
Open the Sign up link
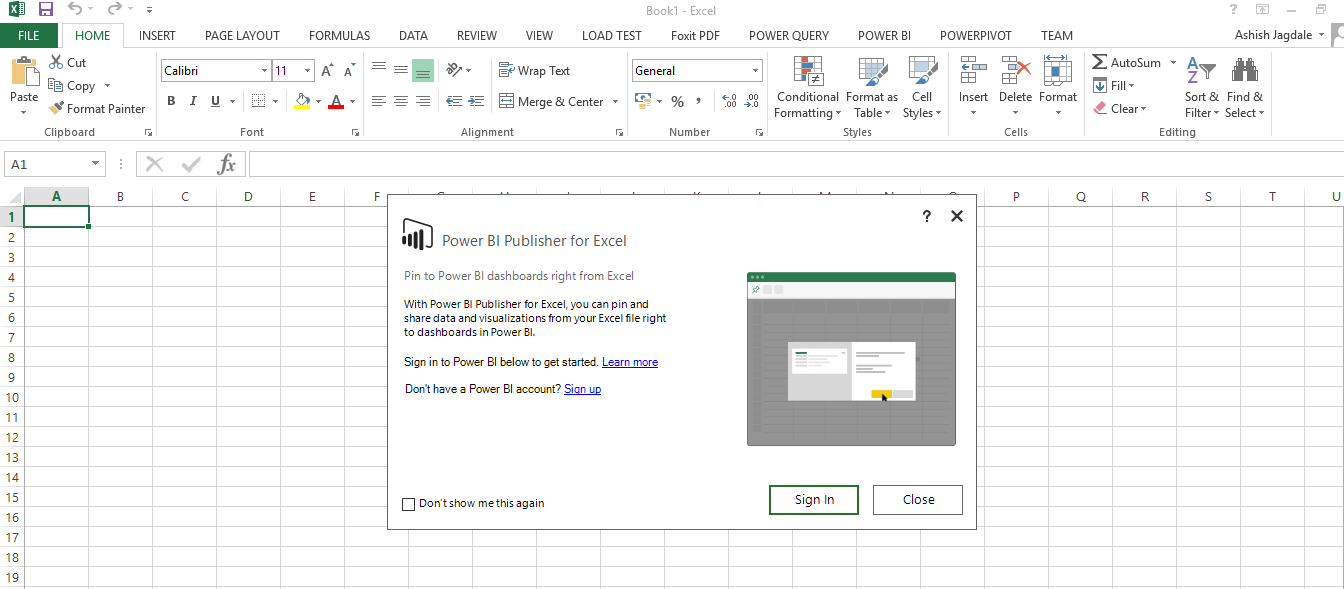582,388
